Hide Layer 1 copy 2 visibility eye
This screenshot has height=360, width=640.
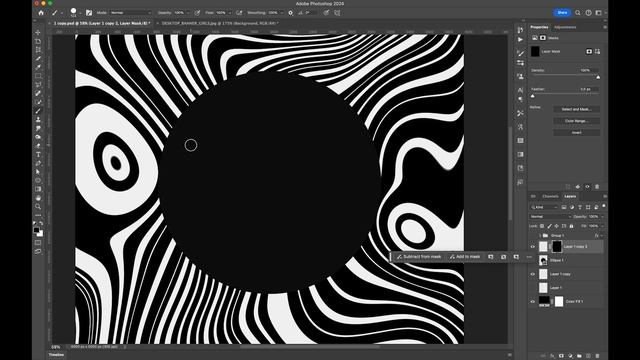coord(533,247)
